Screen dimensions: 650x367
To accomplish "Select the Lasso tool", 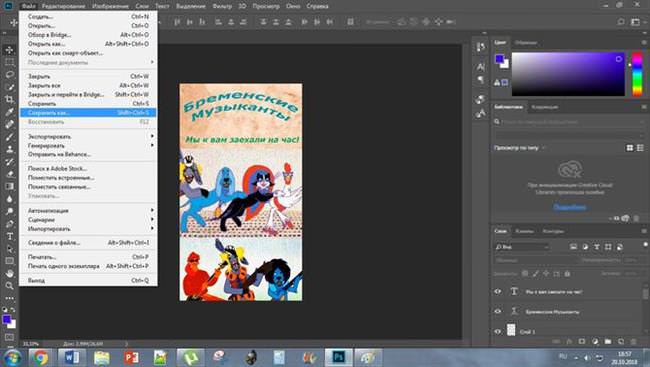I will pos(9,75).
